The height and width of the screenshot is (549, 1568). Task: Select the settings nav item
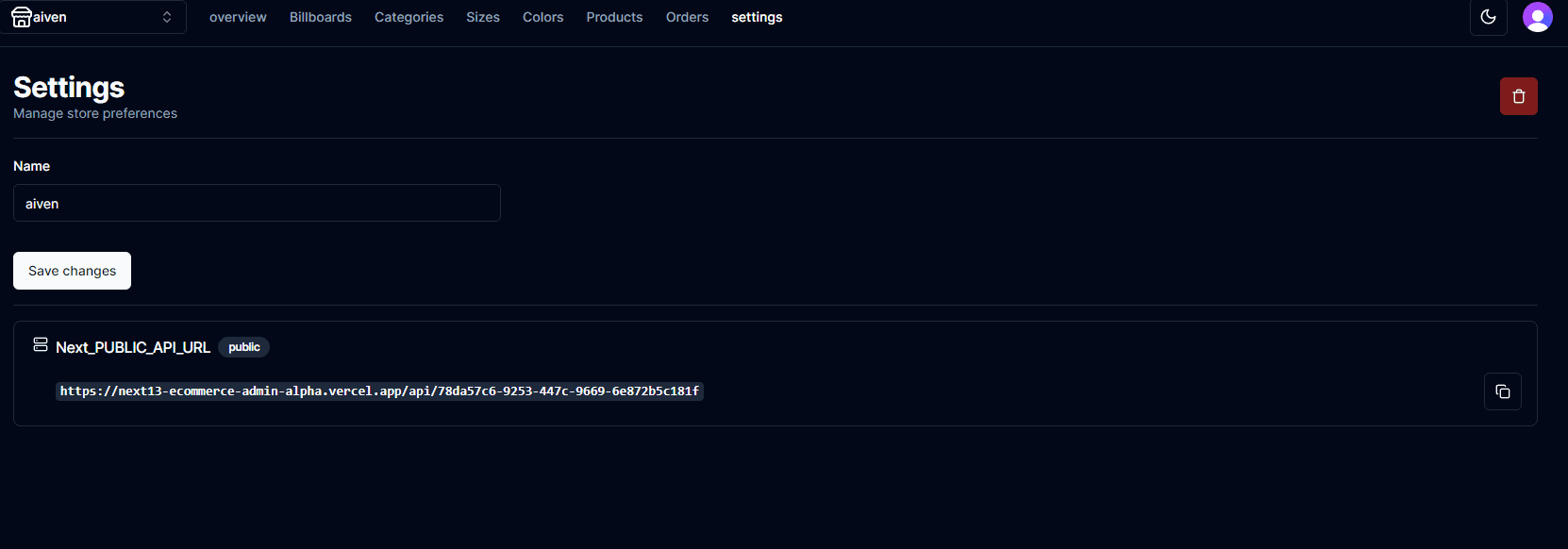[757, 17]
